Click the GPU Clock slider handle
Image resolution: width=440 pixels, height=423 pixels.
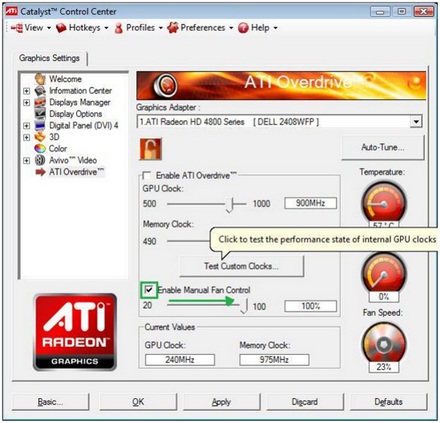pyautogui.click(x=230, y=205)
